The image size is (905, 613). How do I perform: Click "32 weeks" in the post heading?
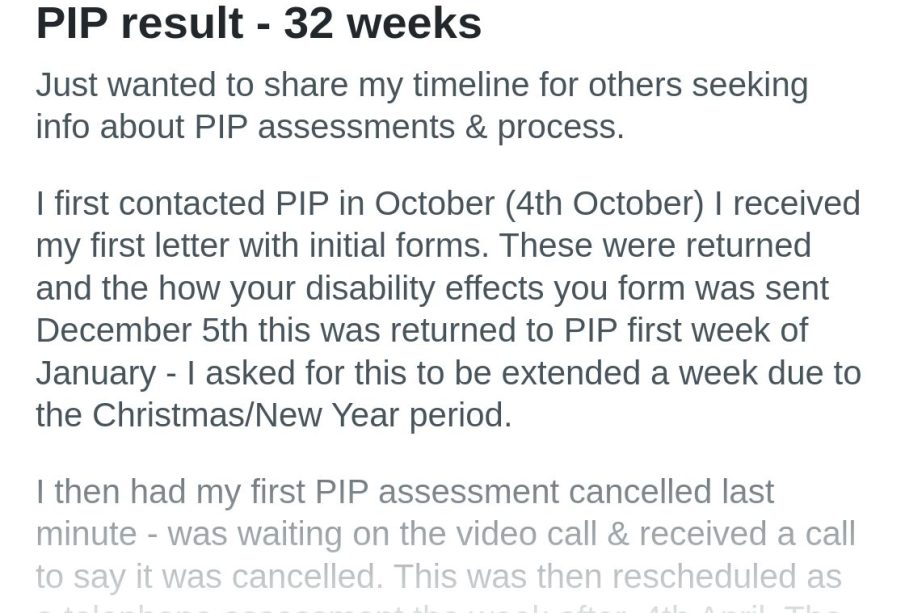382,23
